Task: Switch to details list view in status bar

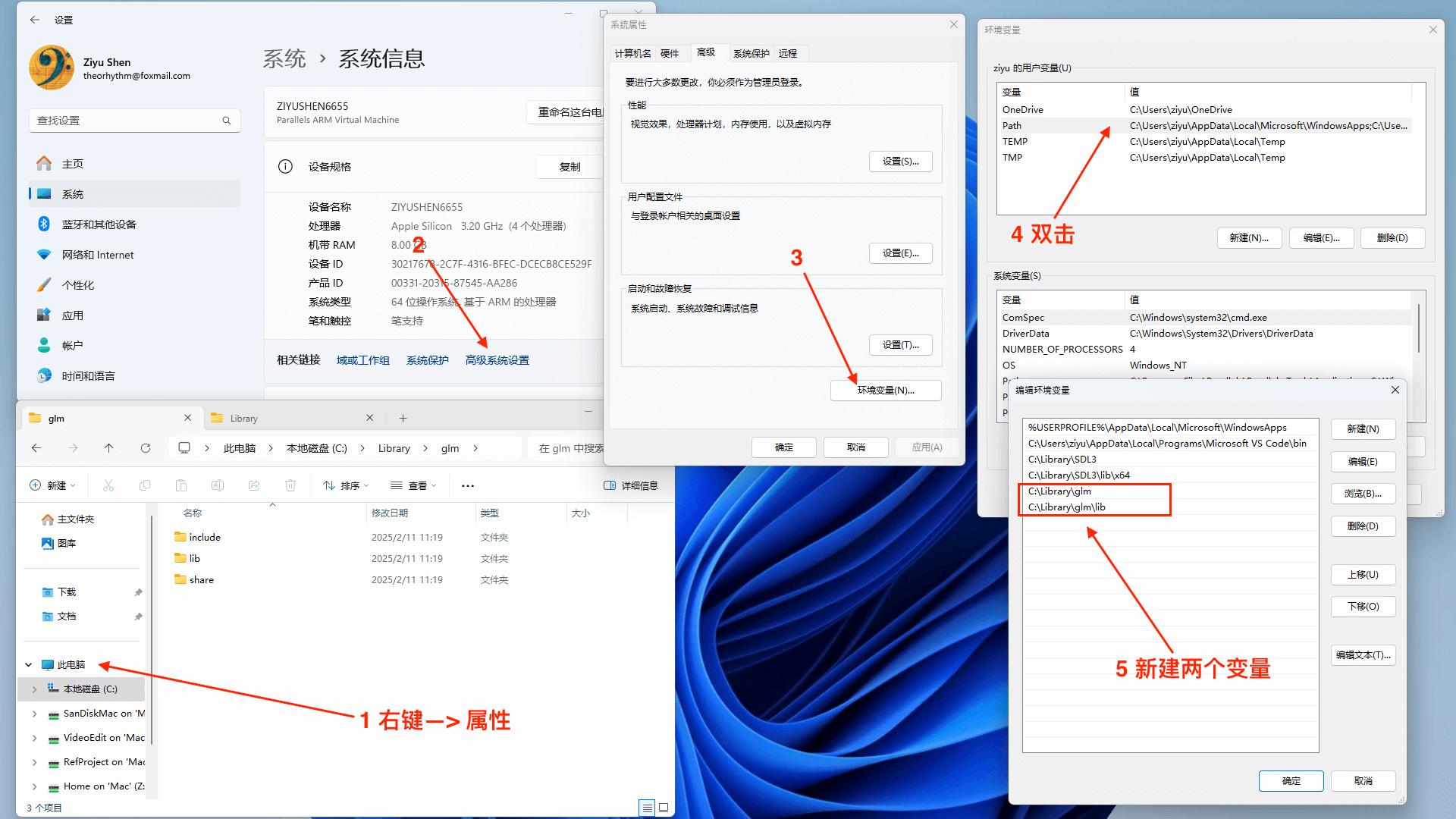Action: pos(647,808)
